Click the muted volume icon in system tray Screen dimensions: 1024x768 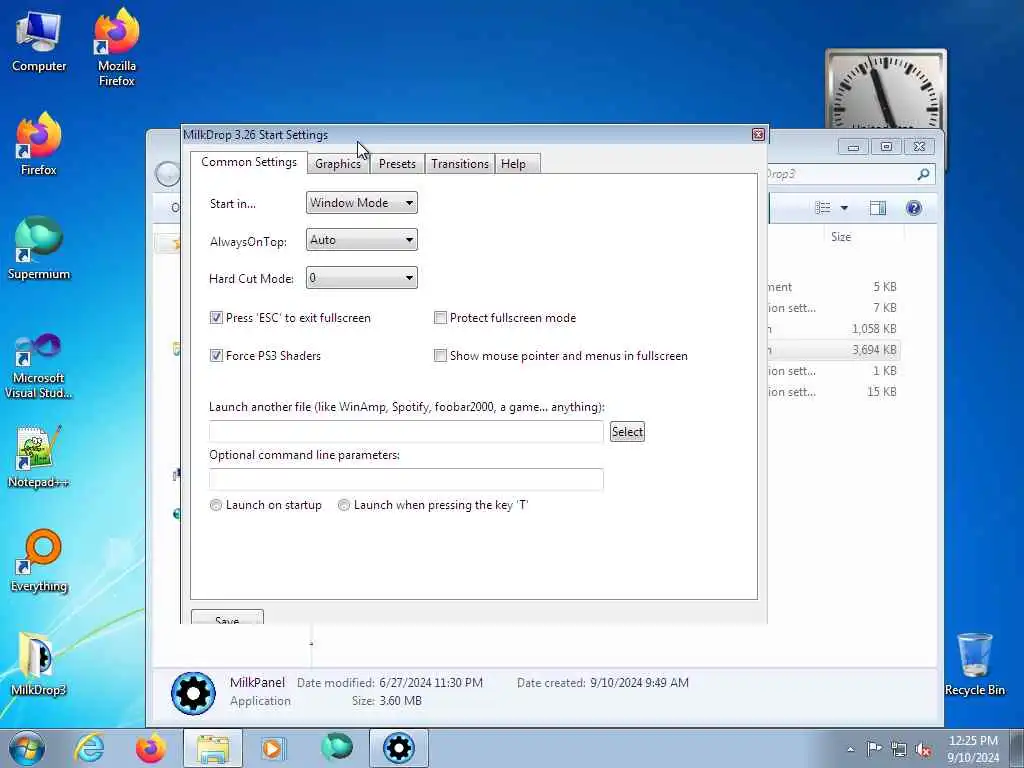pos(923,749)
